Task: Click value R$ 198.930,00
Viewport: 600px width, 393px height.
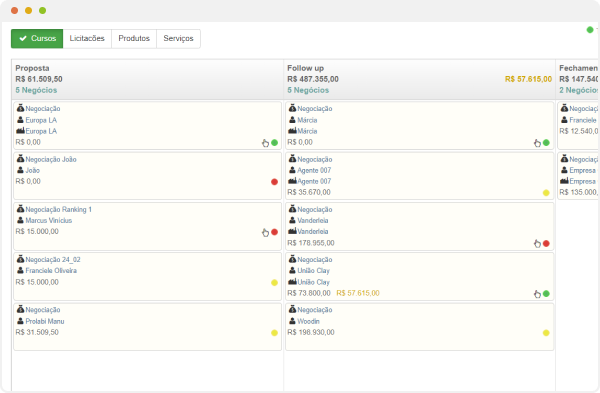Action: point(311,332)
